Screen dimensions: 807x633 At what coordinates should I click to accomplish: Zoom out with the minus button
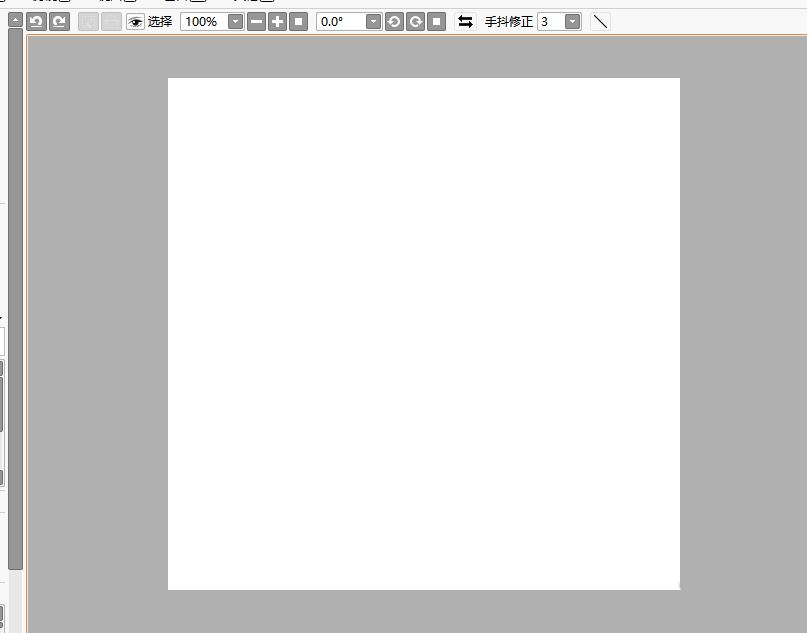pyautogui.click(x=256, y=22)
